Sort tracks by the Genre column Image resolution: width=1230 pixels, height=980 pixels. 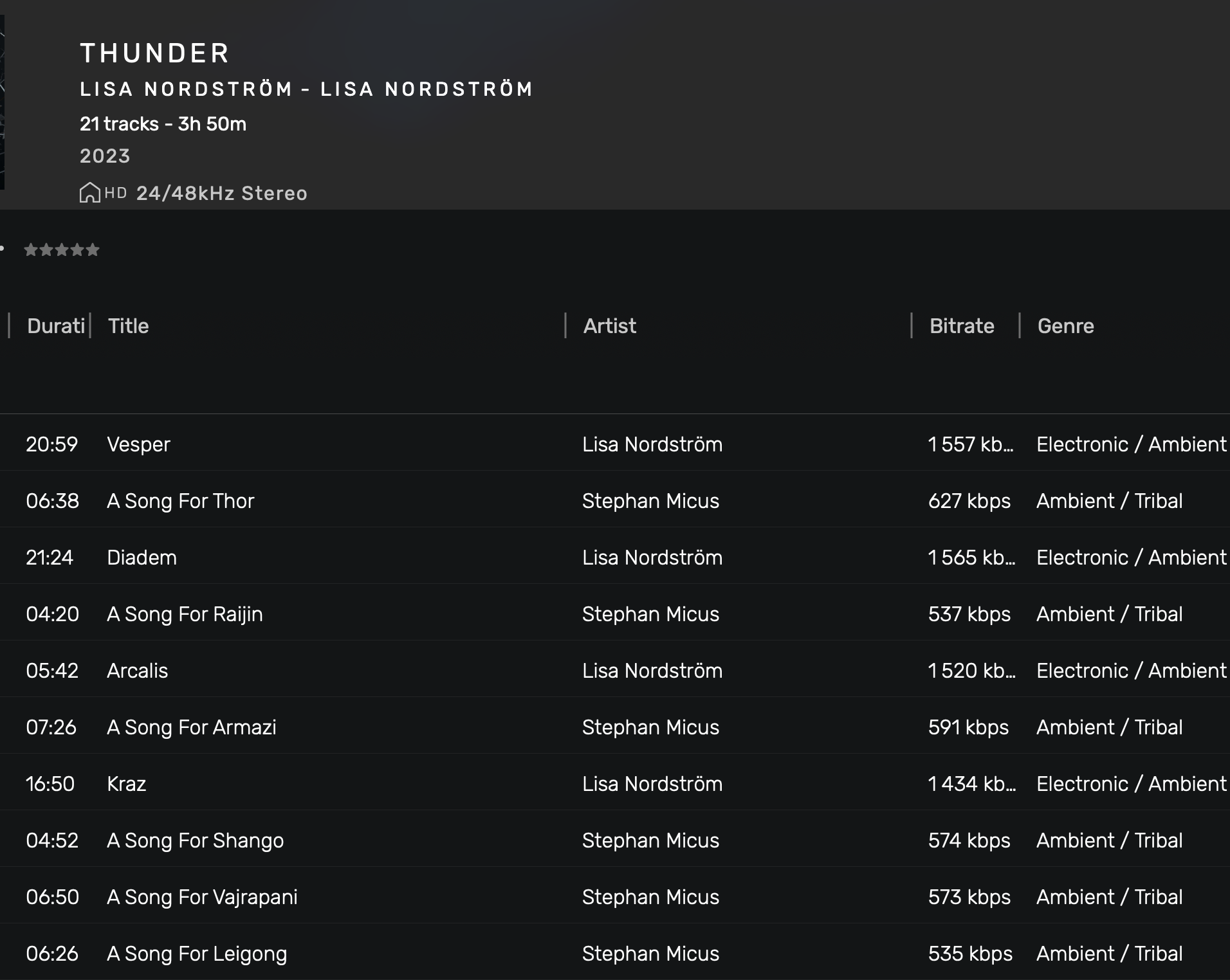[x=1065, y=326]
